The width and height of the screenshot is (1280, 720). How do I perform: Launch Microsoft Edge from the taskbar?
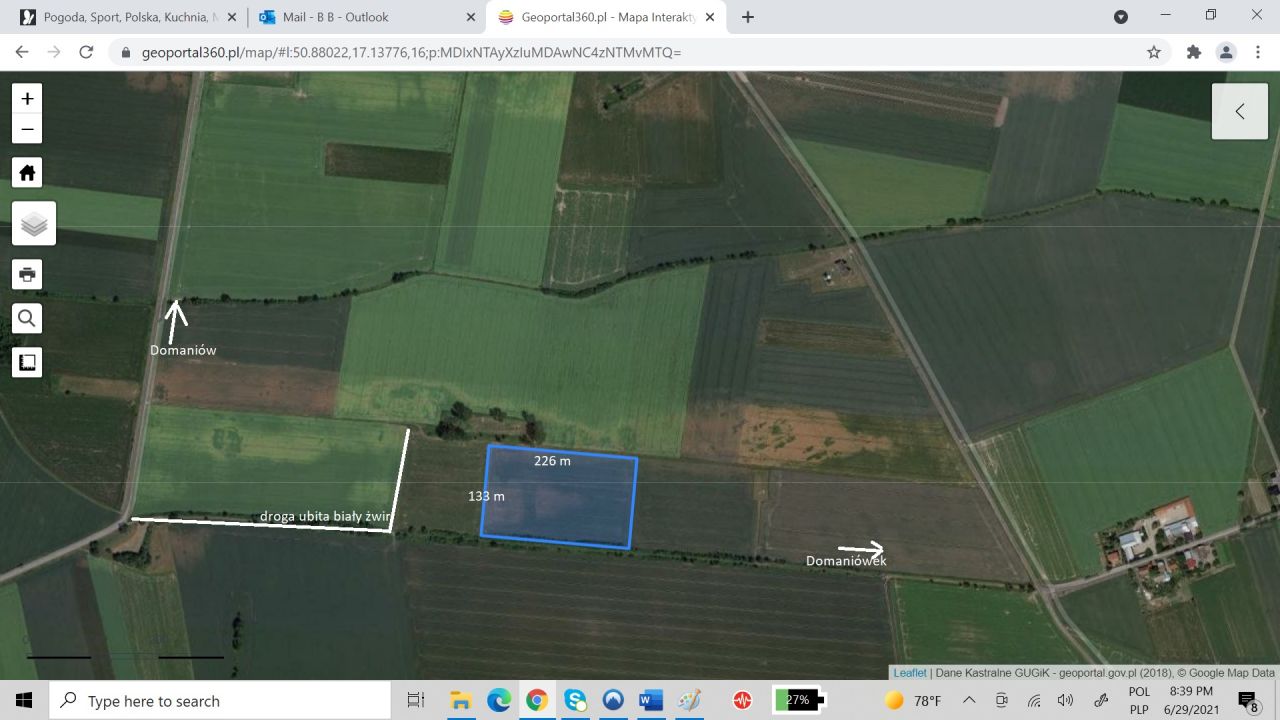(x=498, y=700)
